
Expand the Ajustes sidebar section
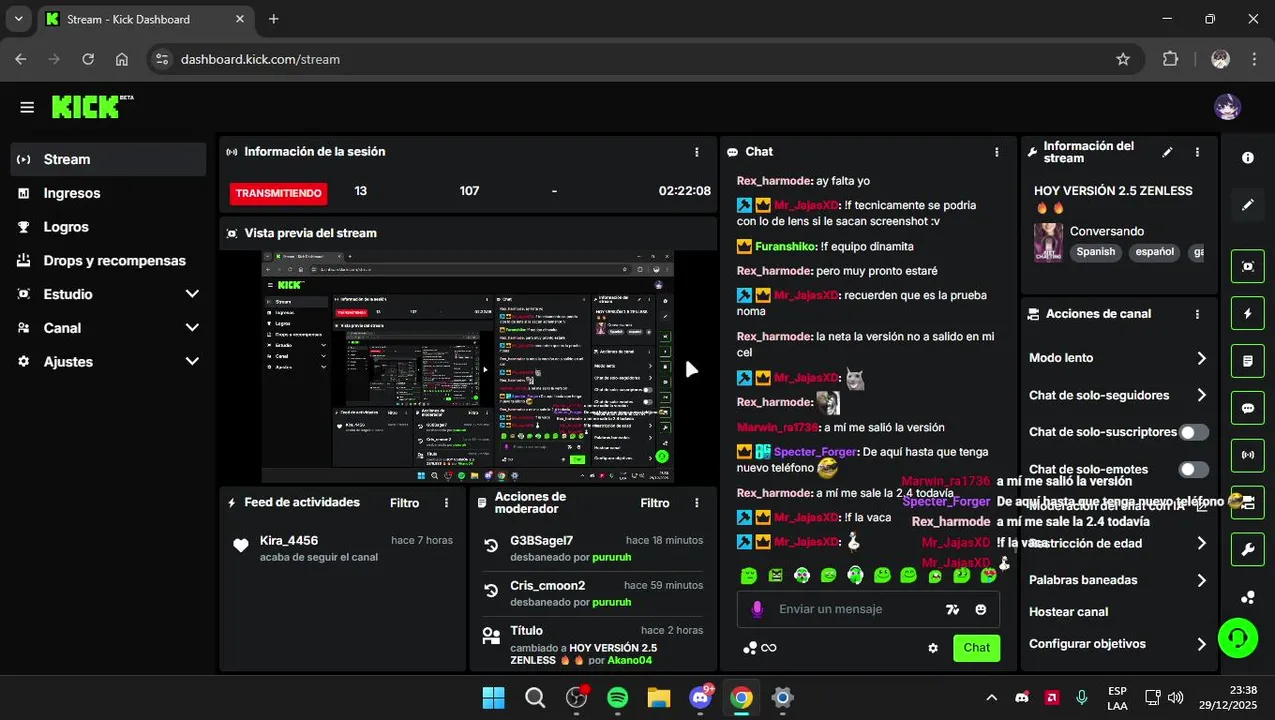point(192,362)
